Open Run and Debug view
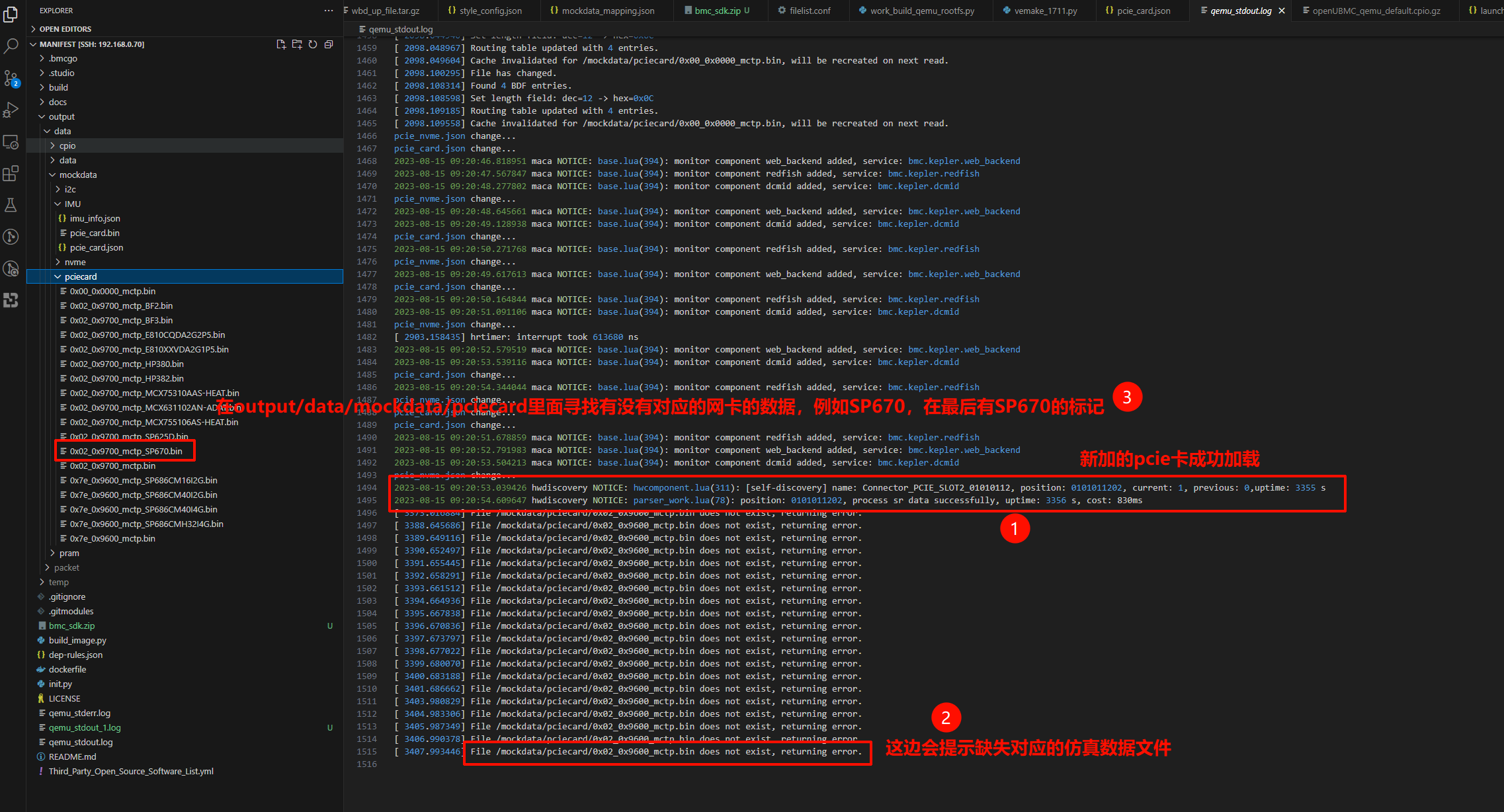This screenshot has height=812, width=1504. (11, 110)
